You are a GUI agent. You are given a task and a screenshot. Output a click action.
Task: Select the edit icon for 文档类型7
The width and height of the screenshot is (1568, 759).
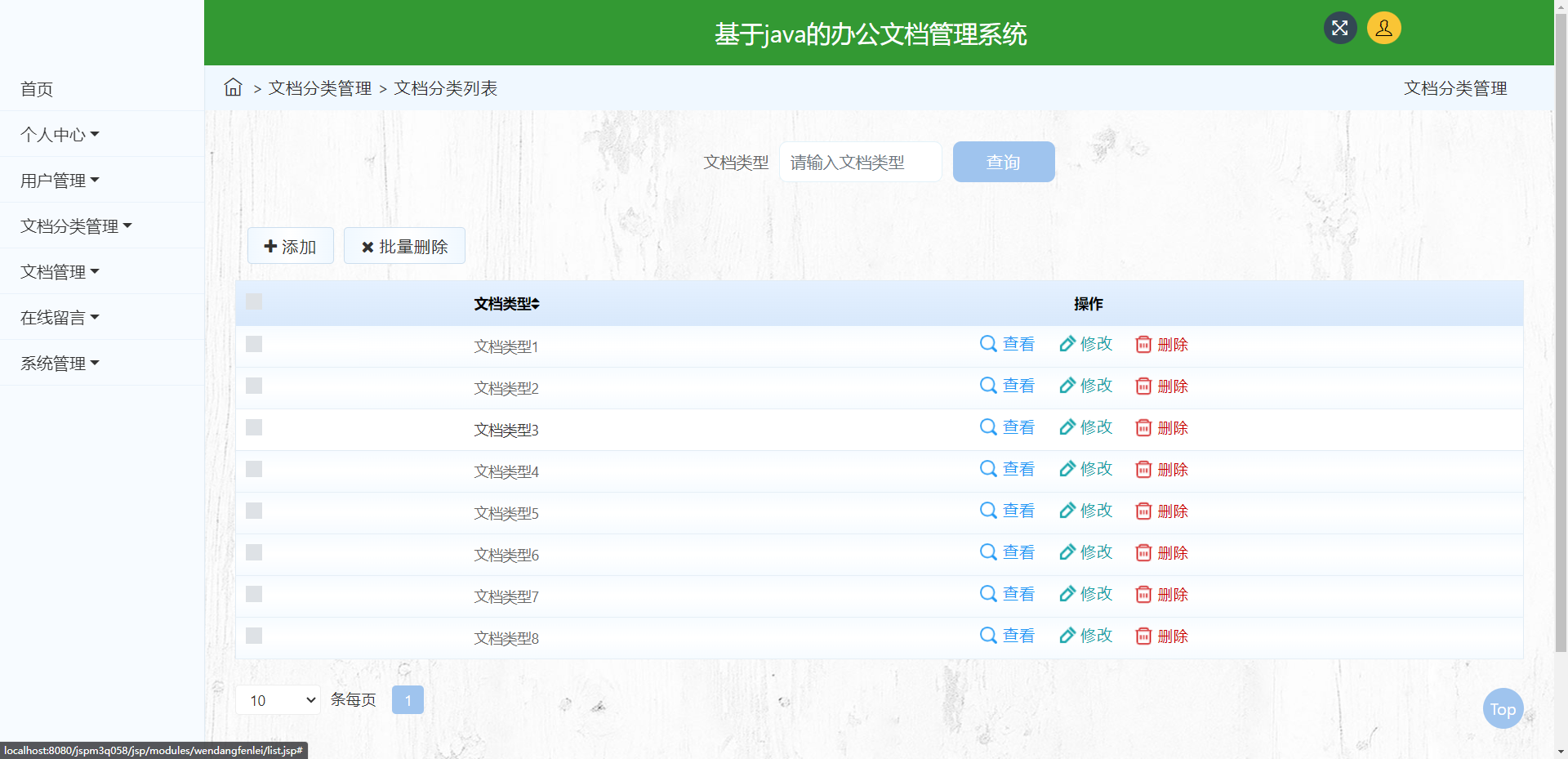(1067, 594)
